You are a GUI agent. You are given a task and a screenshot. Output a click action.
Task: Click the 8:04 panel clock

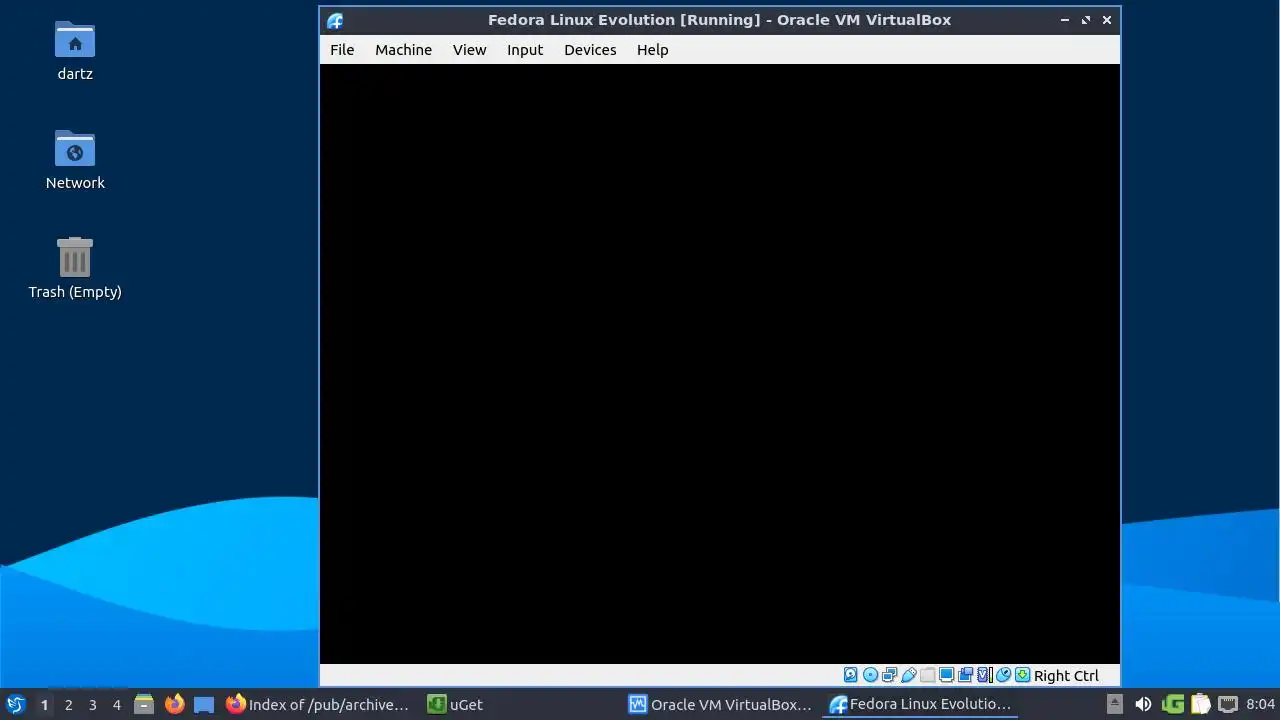(x=1261, y=704)
